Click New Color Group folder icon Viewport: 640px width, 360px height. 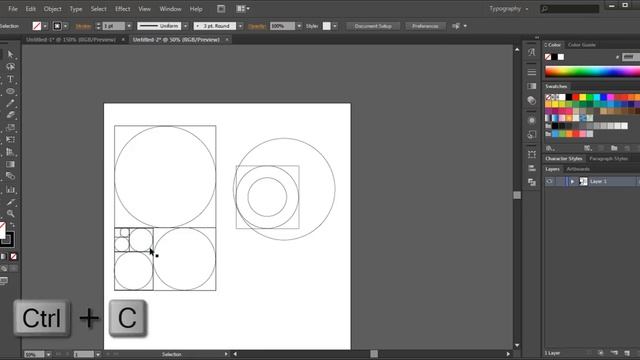(614, 148)
